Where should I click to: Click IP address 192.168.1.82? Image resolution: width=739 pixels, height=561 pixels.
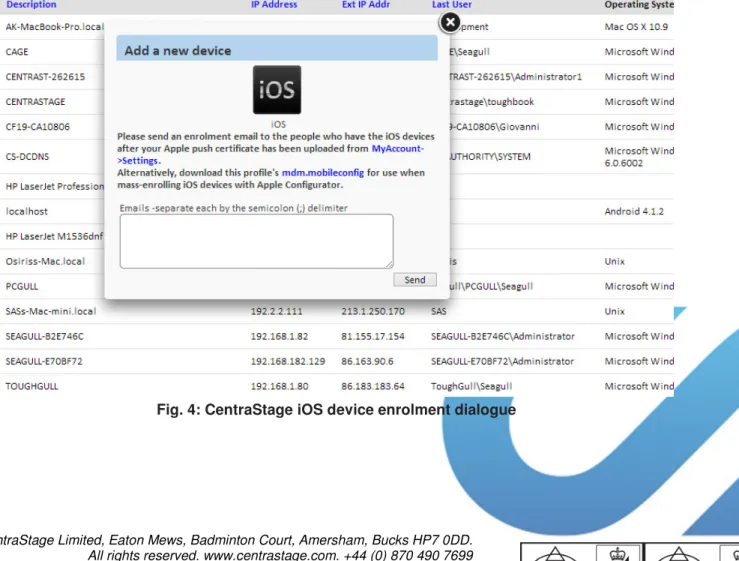pos(279,336)
